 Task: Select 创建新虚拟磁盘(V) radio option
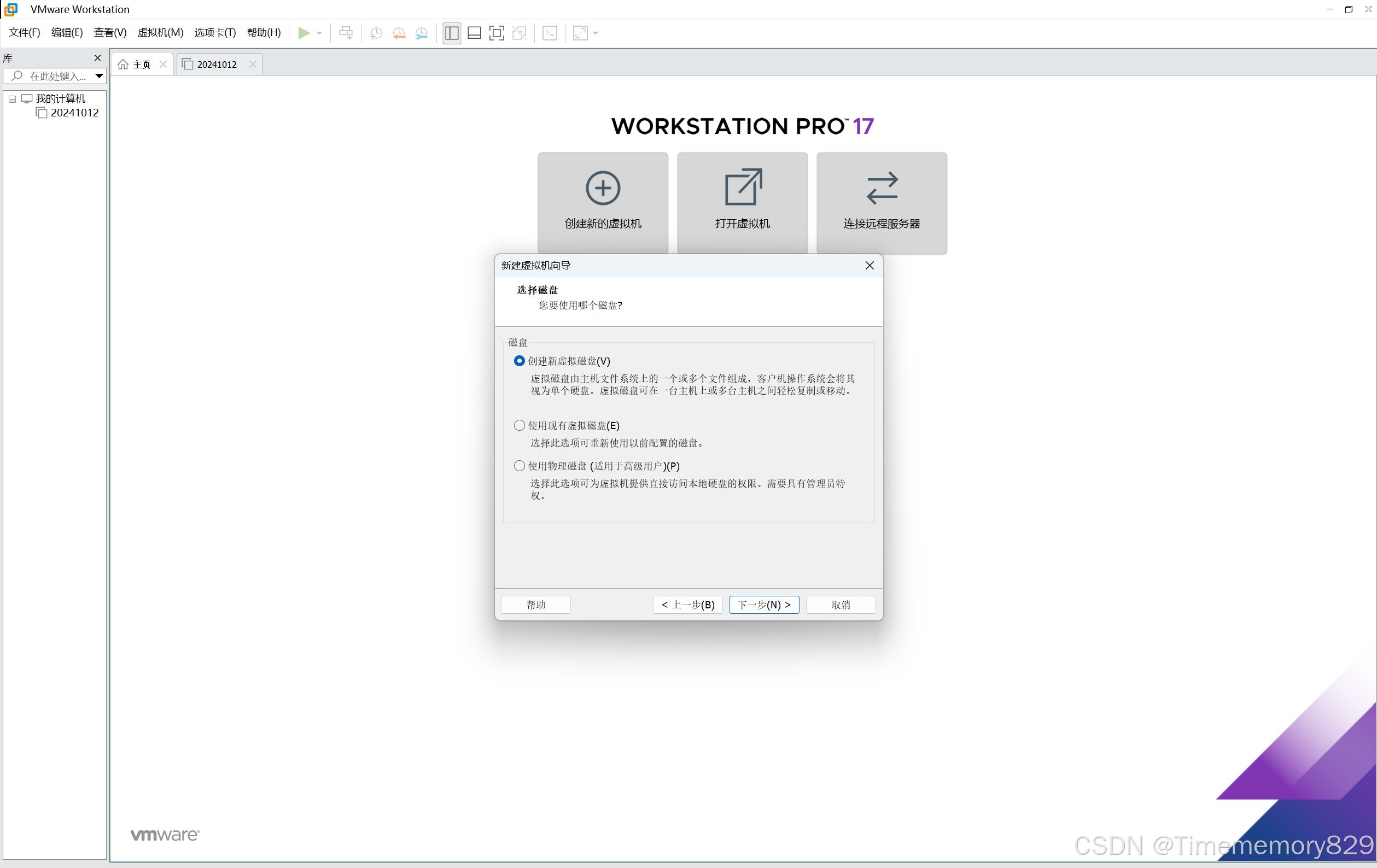[x=519, y=361]
